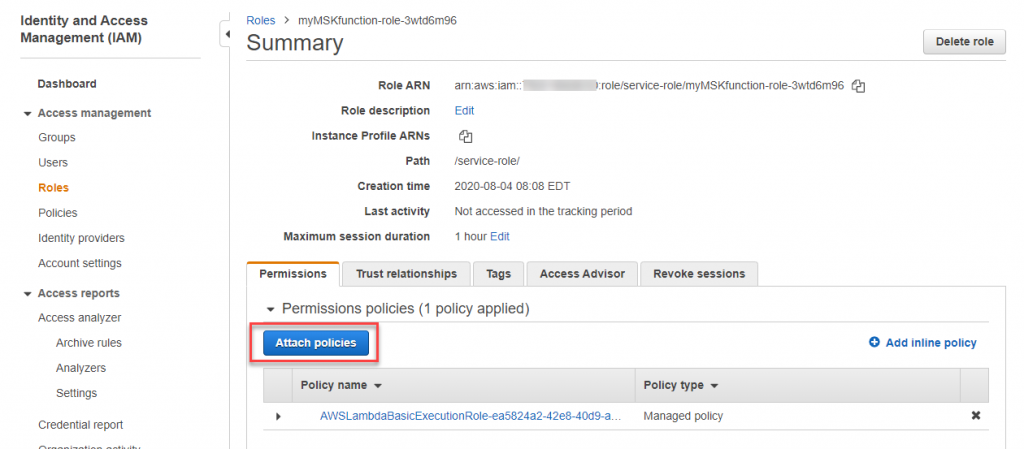Edit the Maximum session duration
The image size is (1024, 449).
click(500, 236)
